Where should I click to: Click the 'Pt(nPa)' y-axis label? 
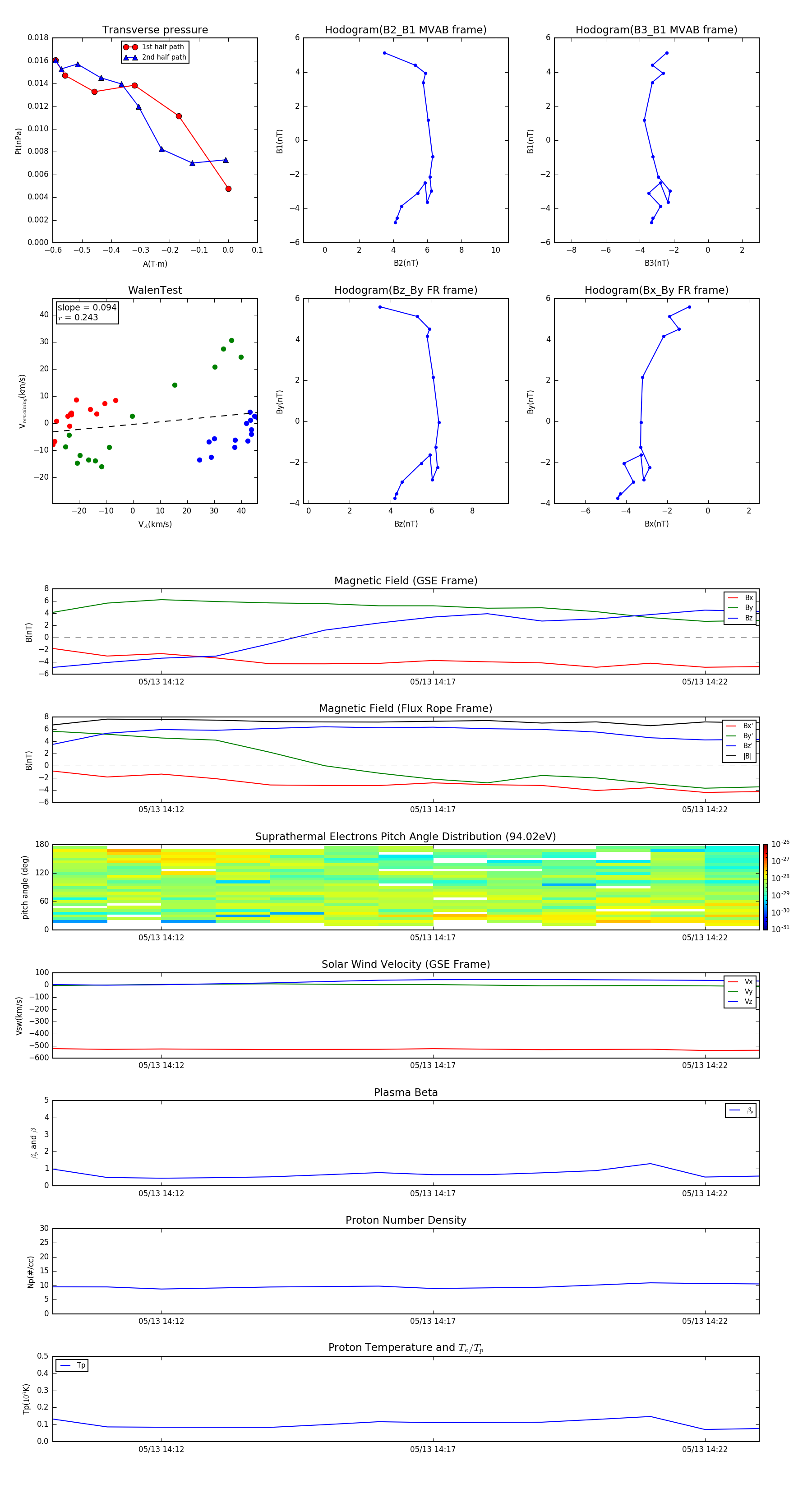(18, 141)
